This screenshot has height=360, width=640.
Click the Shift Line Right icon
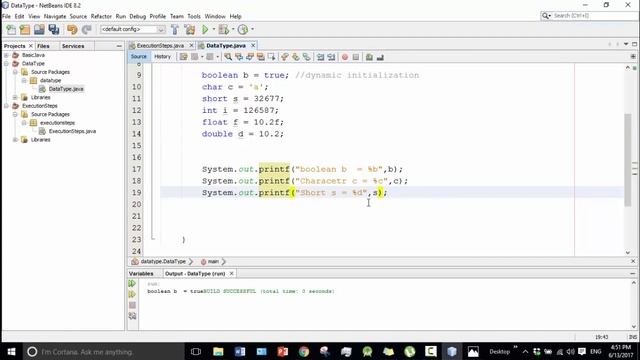click(x=331, y=57)
